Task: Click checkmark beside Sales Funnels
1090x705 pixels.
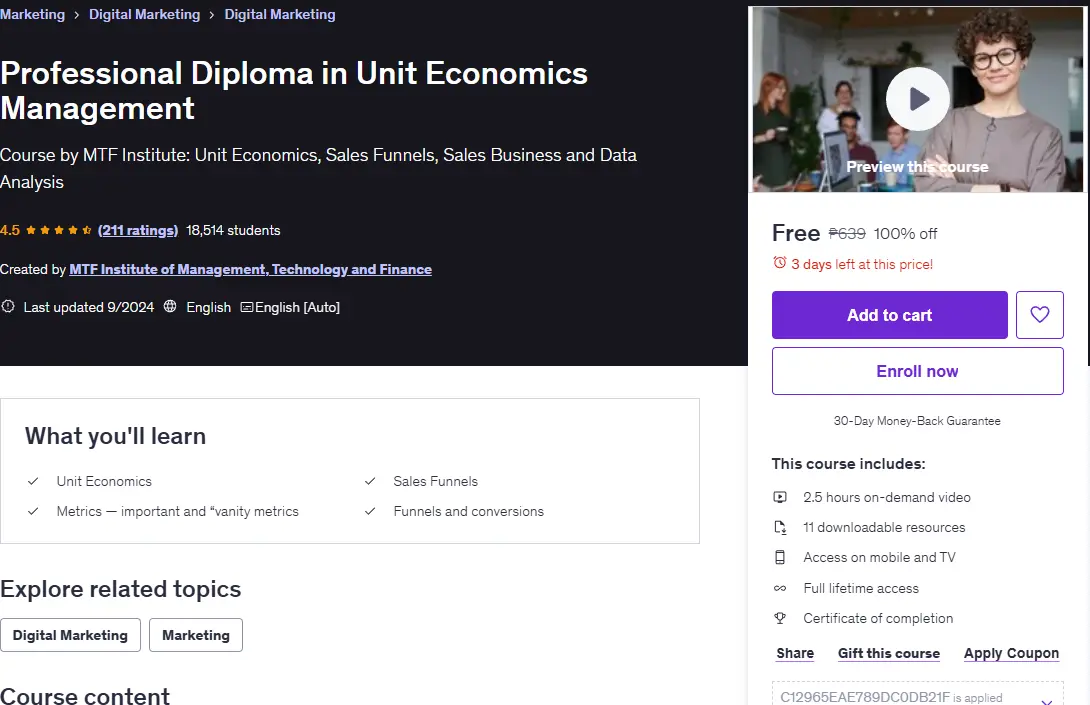Action: (x=370, y=481)
